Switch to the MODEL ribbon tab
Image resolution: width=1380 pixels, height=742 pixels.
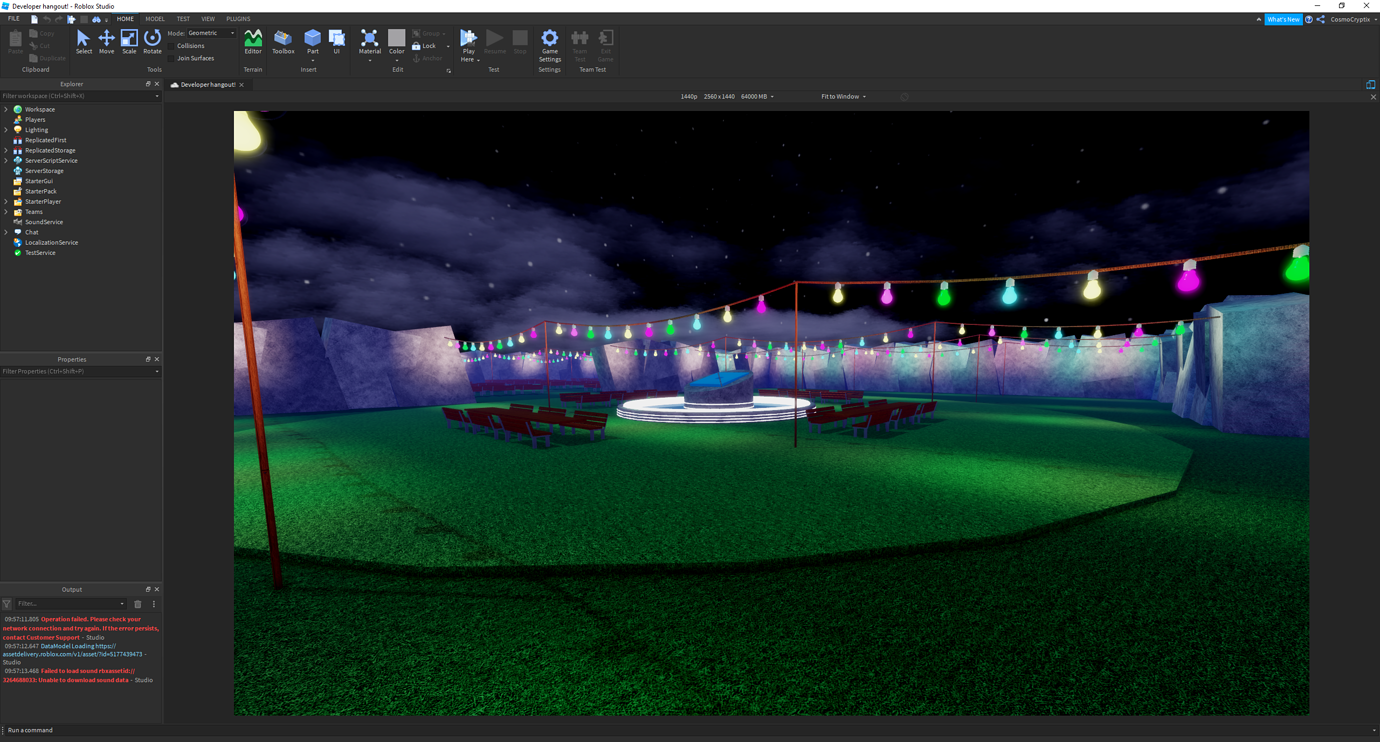pyautogui.click(x=155, y=19)
